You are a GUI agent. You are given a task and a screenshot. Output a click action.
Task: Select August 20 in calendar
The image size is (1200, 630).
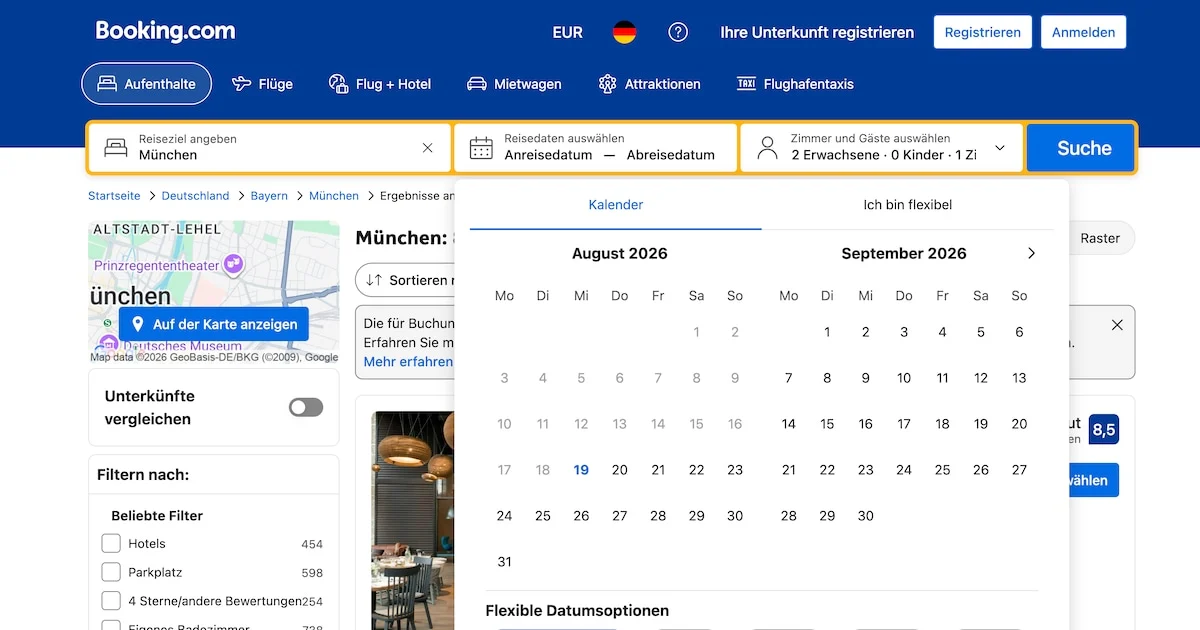point(620,470)
